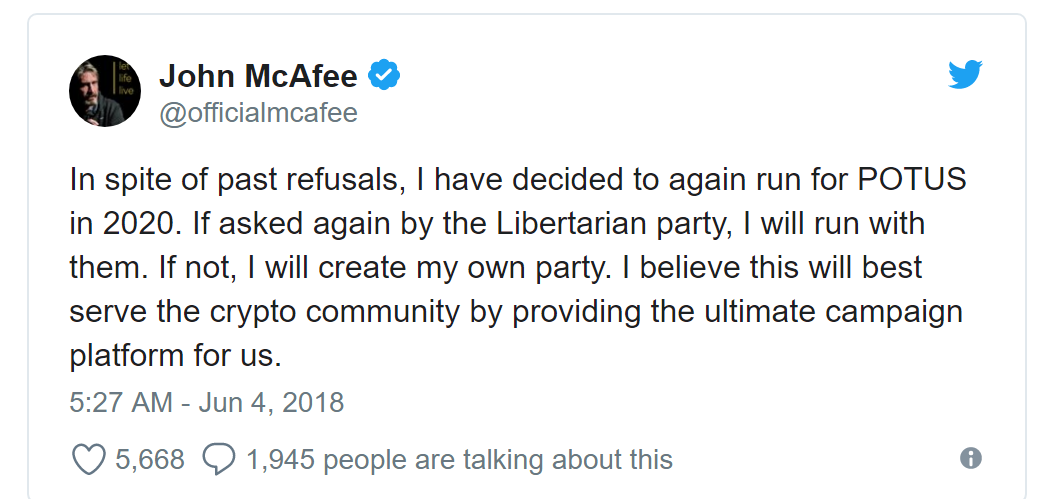
Task: Open John McAfee's profile picture
Action: tap(105, 91)
